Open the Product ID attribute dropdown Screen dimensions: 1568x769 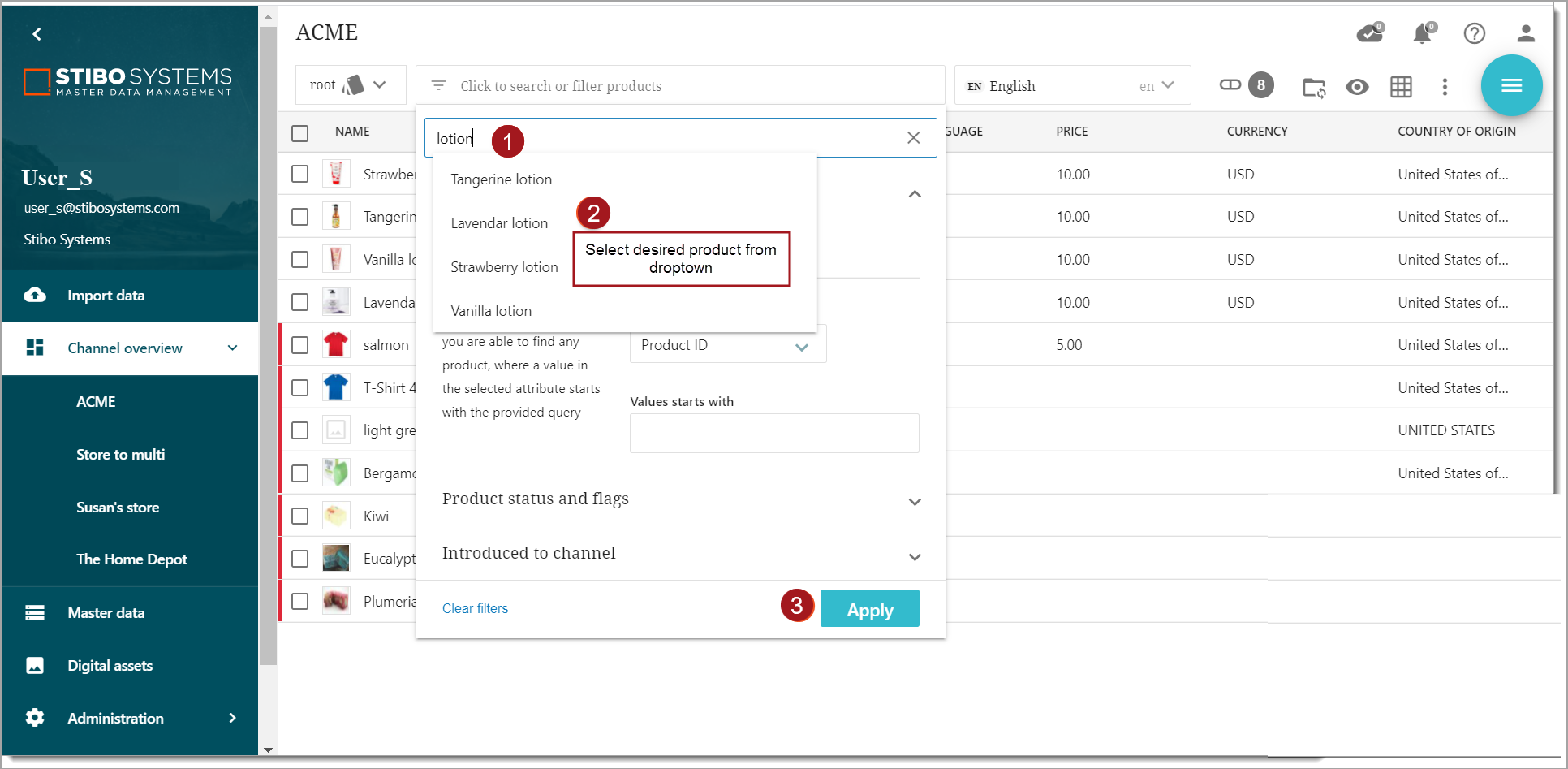tap(727, 346)
